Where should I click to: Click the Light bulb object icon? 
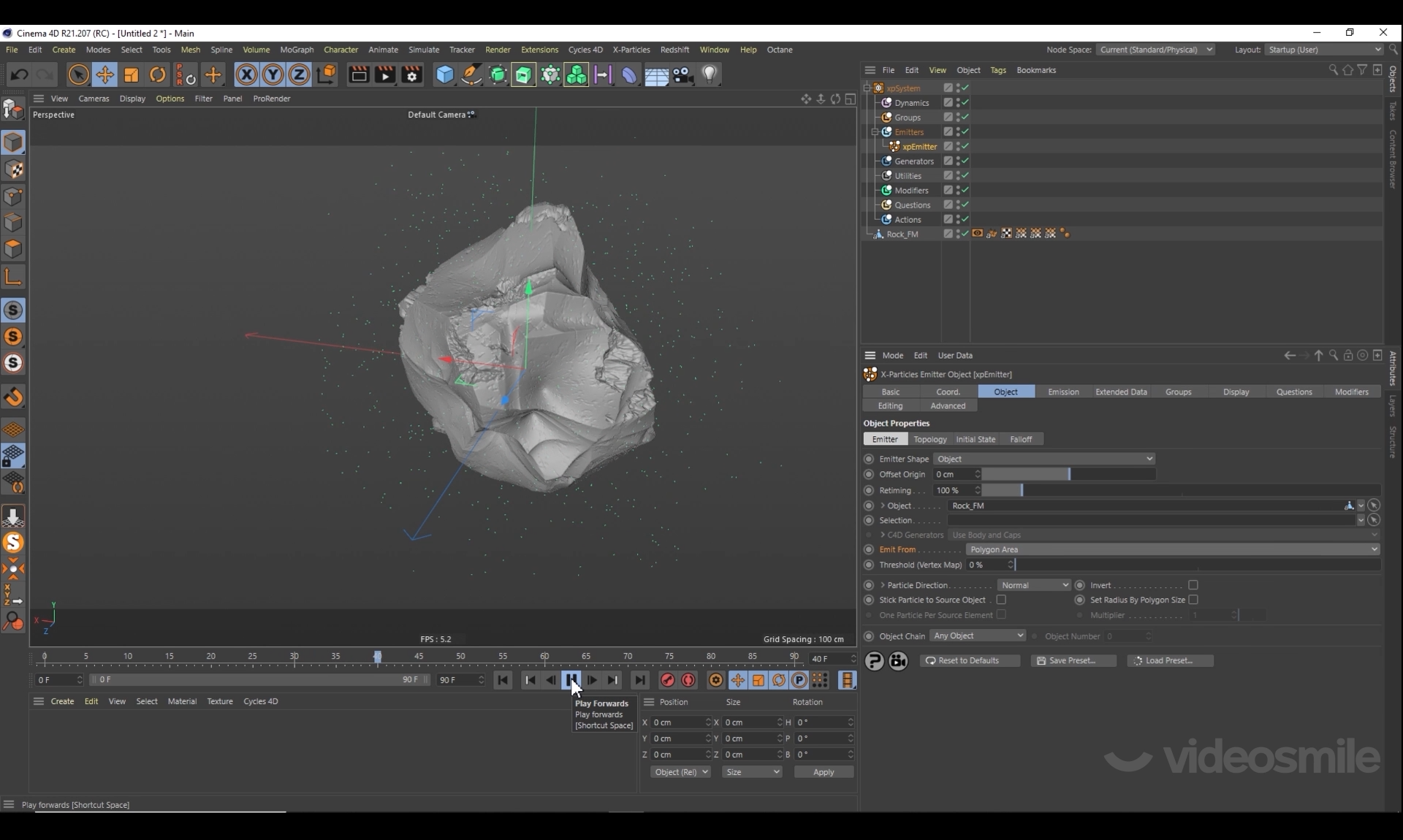pyautogui.click(x=709, y=75)
